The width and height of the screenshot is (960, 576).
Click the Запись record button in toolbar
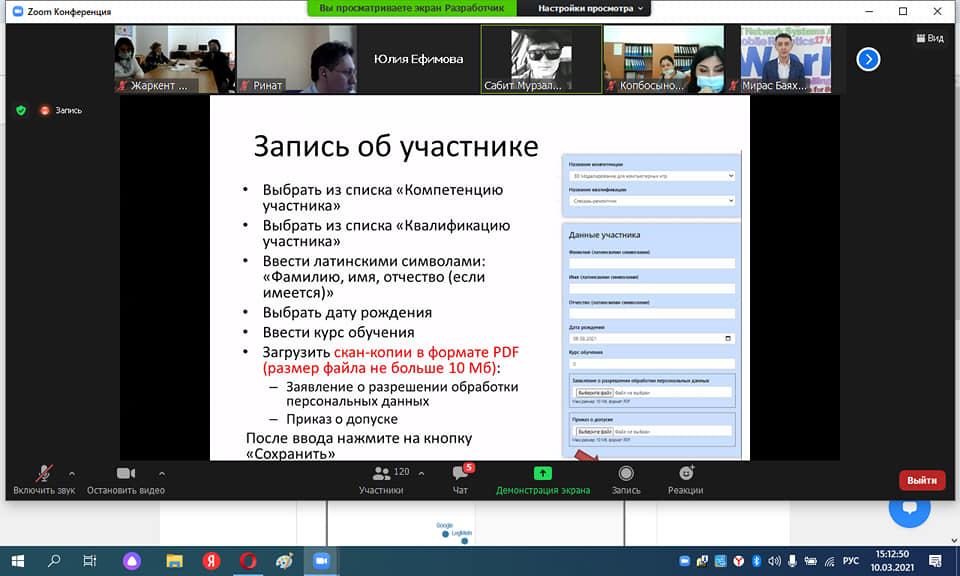626,479
